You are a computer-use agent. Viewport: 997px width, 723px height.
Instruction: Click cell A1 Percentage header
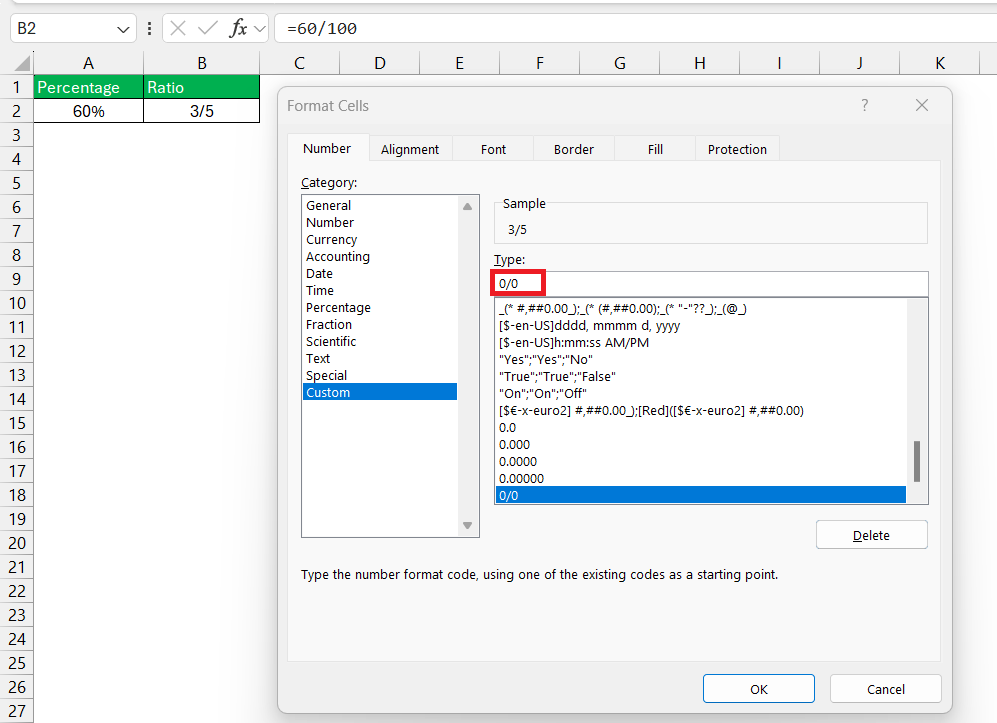pos(88,86)
